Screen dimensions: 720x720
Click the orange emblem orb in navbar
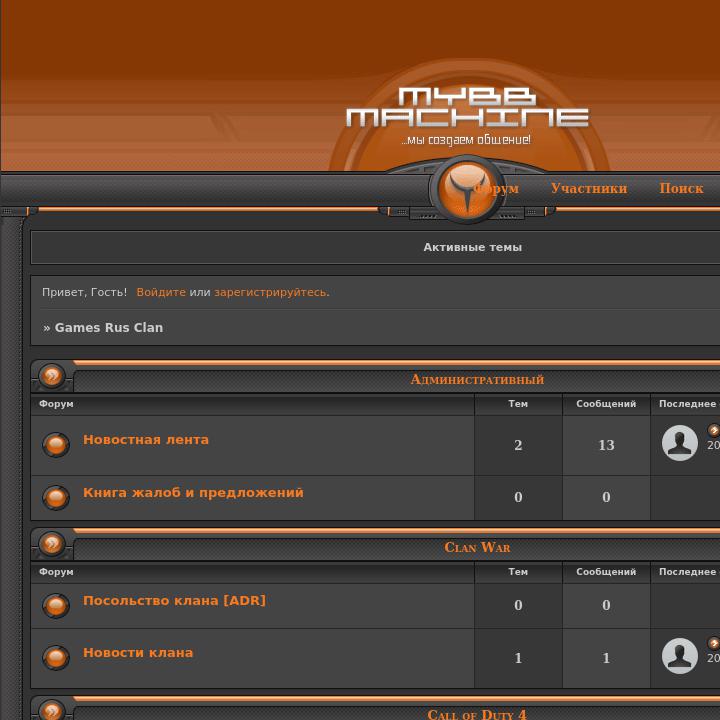[x=467, y=189]
